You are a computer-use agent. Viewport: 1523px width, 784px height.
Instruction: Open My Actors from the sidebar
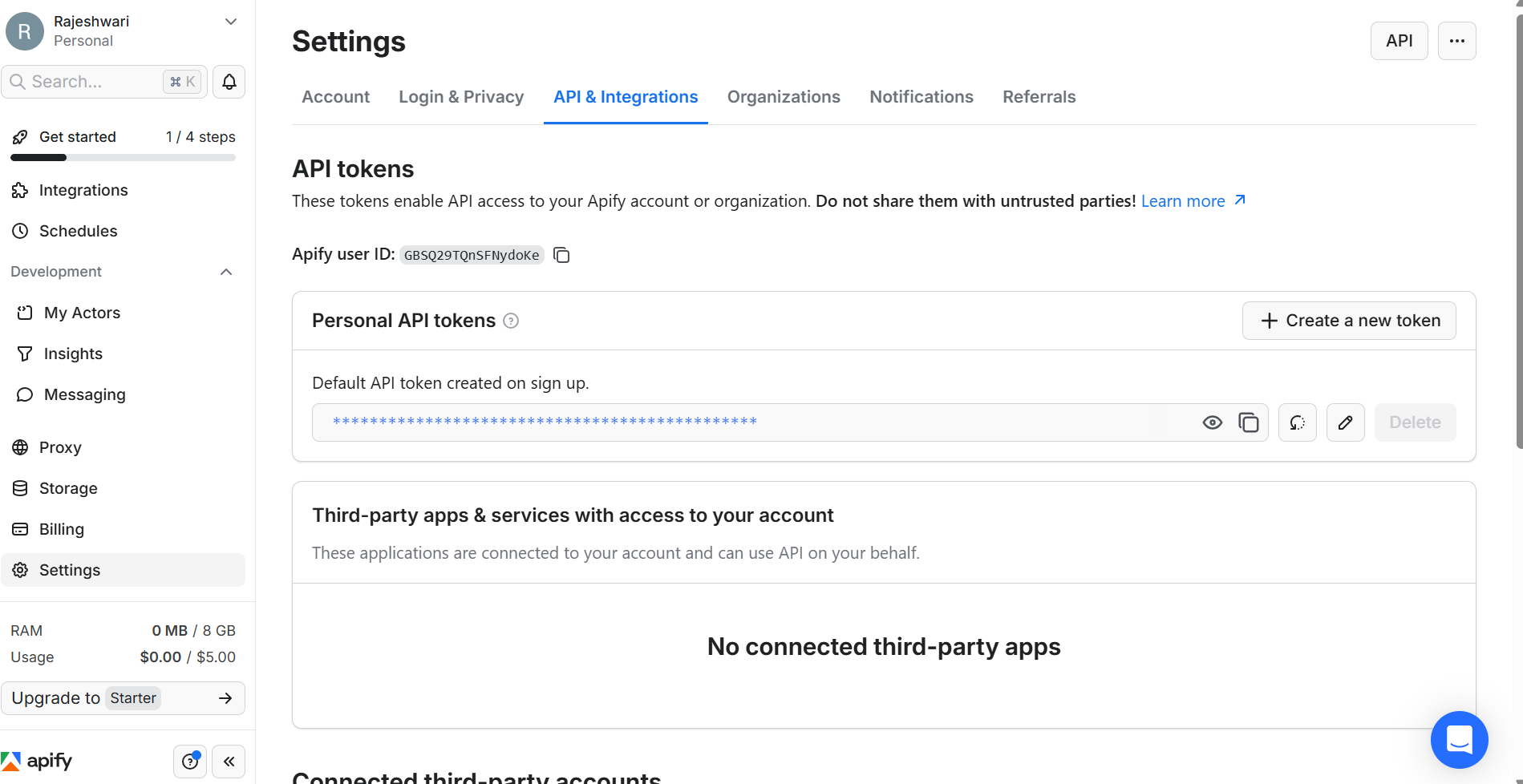(82, 313)
